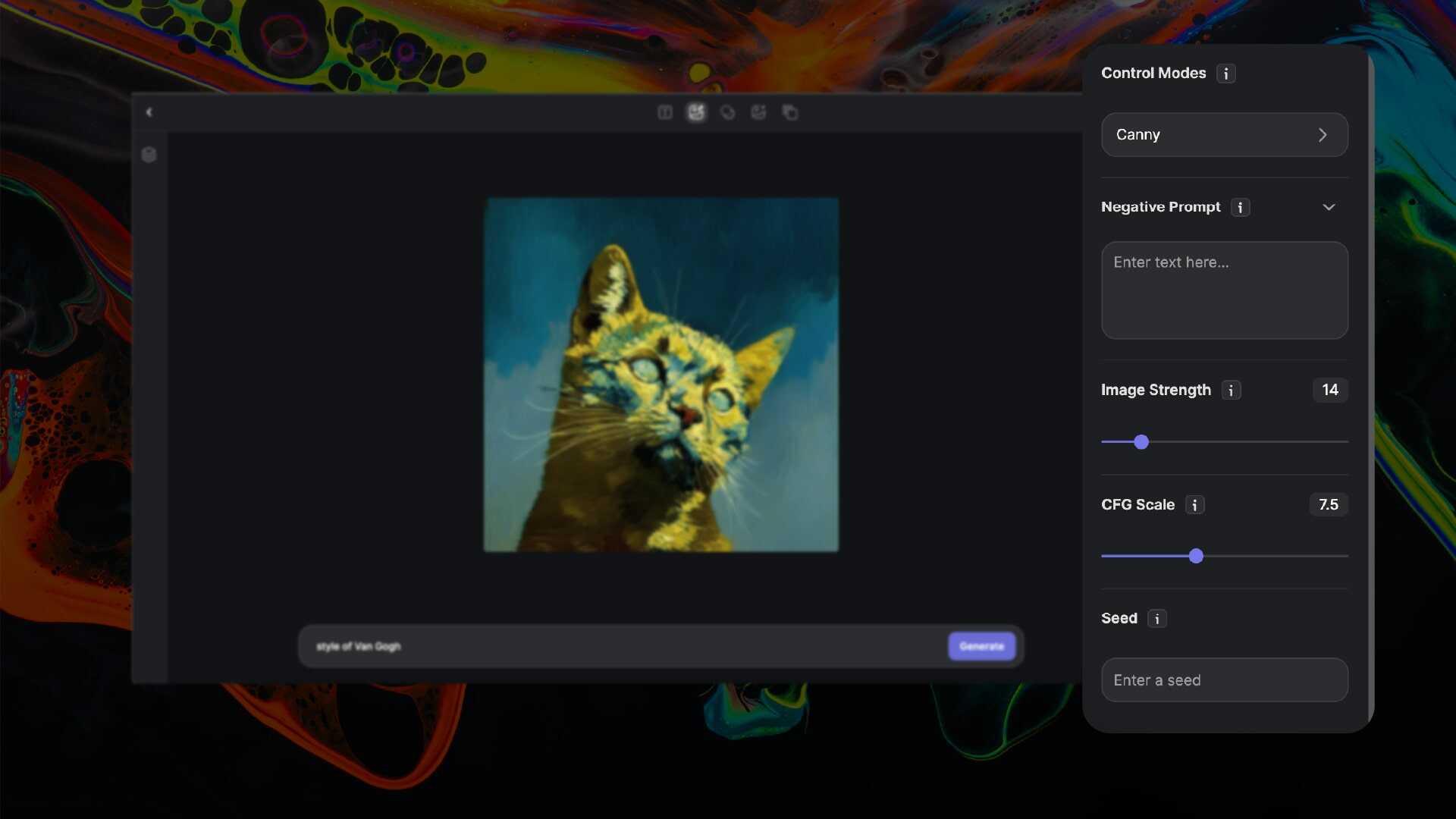Click the generated cat painting image
Viewport: 1456px width, 819px height.
click(661, 375)
